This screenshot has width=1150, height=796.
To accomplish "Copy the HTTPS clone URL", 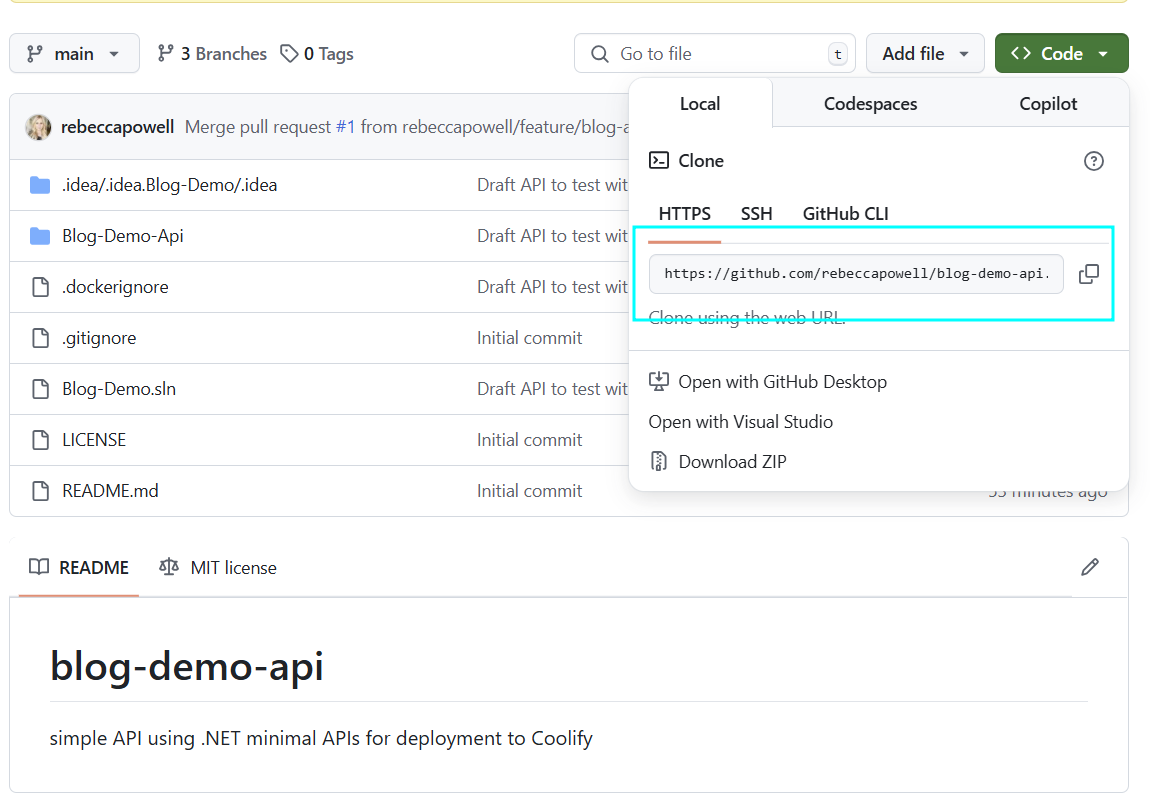I will point(1089,273).
